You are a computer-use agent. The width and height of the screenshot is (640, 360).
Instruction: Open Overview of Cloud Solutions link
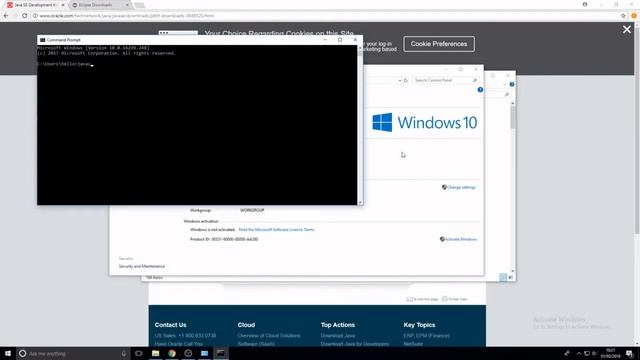pyautogui.click(x=269, y=336)
